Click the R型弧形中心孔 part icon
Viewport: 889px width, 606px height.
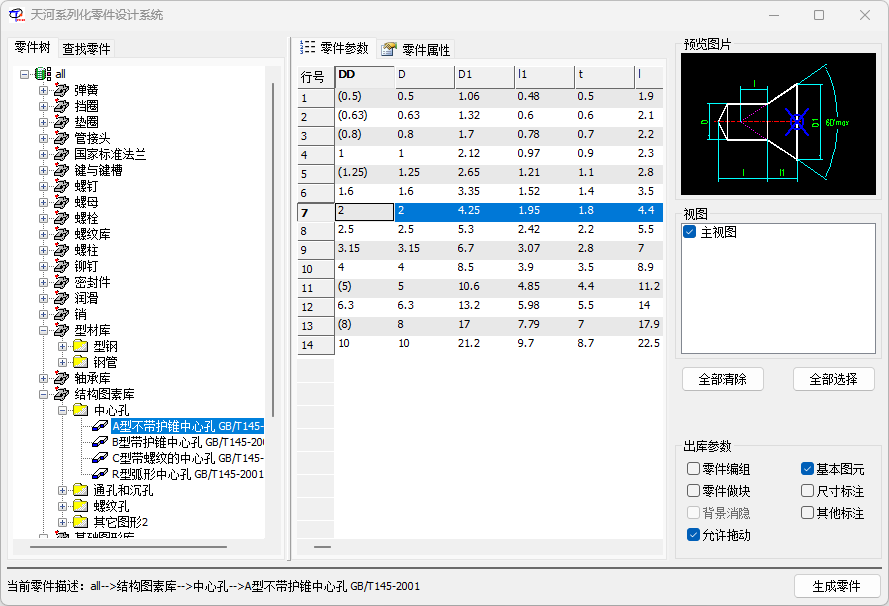point(100,473)
